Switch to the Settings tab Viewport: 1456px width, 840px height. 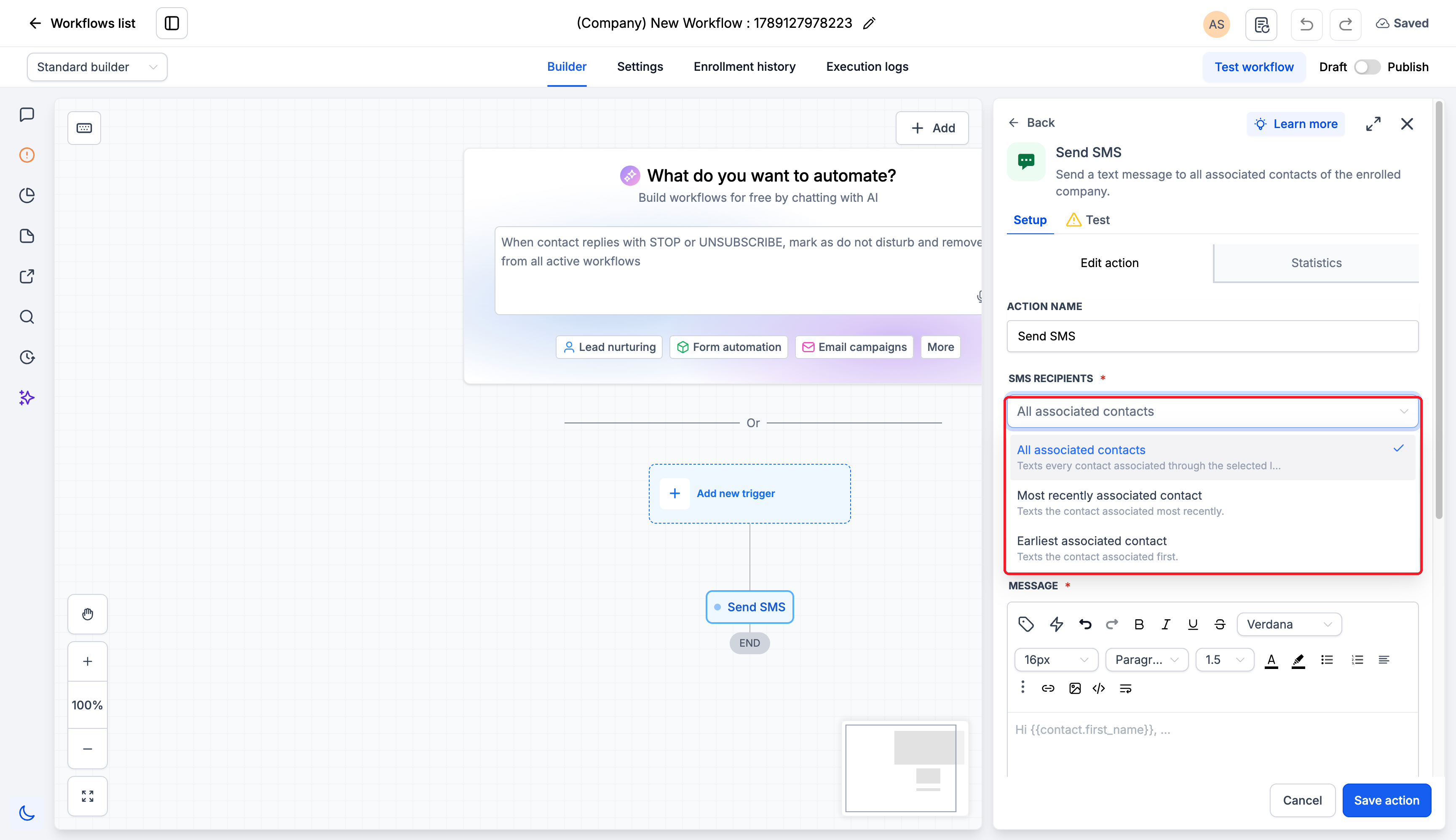[x=640, y=66]
